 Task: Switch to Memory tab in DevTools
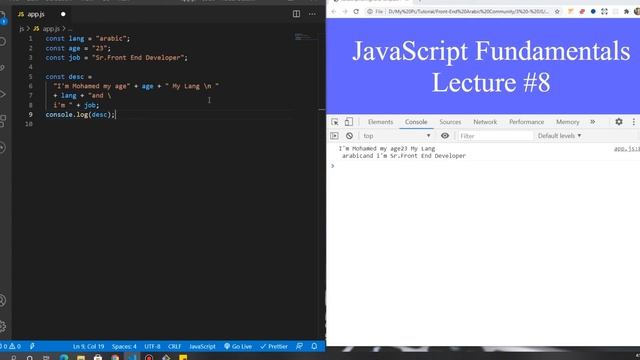click(x=567, y=122)
